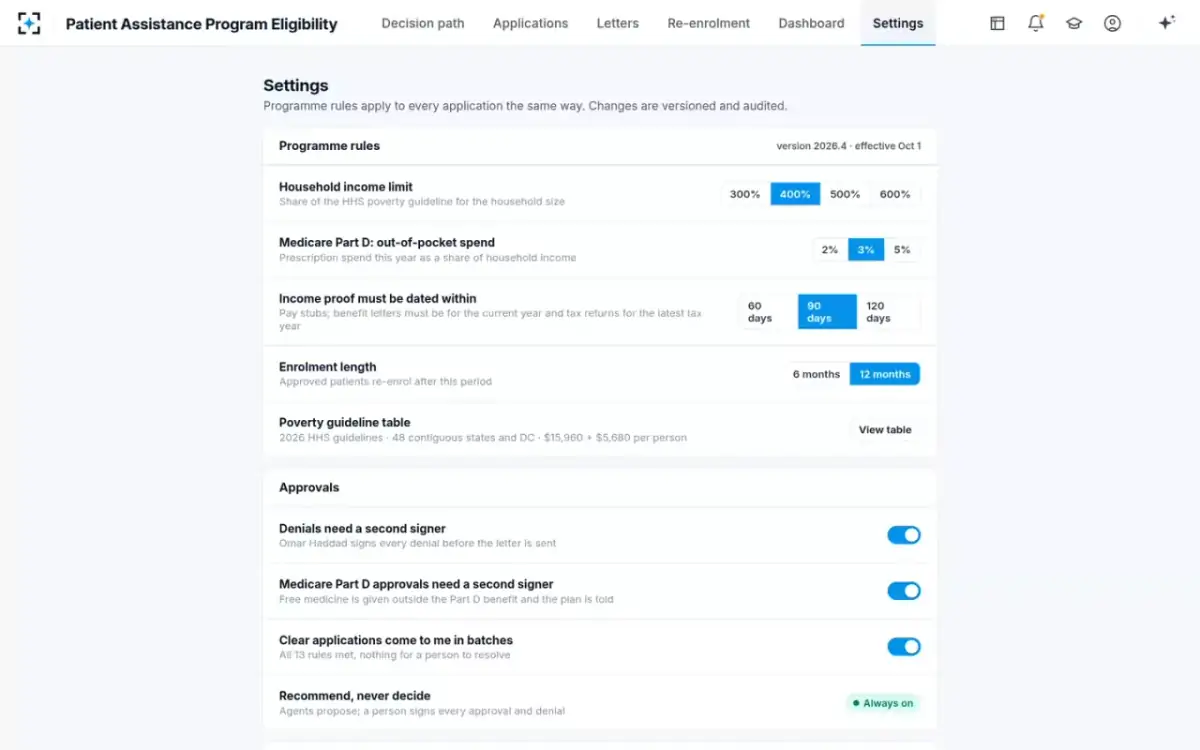Screen dimensions: 1200x750
Task: Toggle Denials need a second signer
Action: coord(904,535)
